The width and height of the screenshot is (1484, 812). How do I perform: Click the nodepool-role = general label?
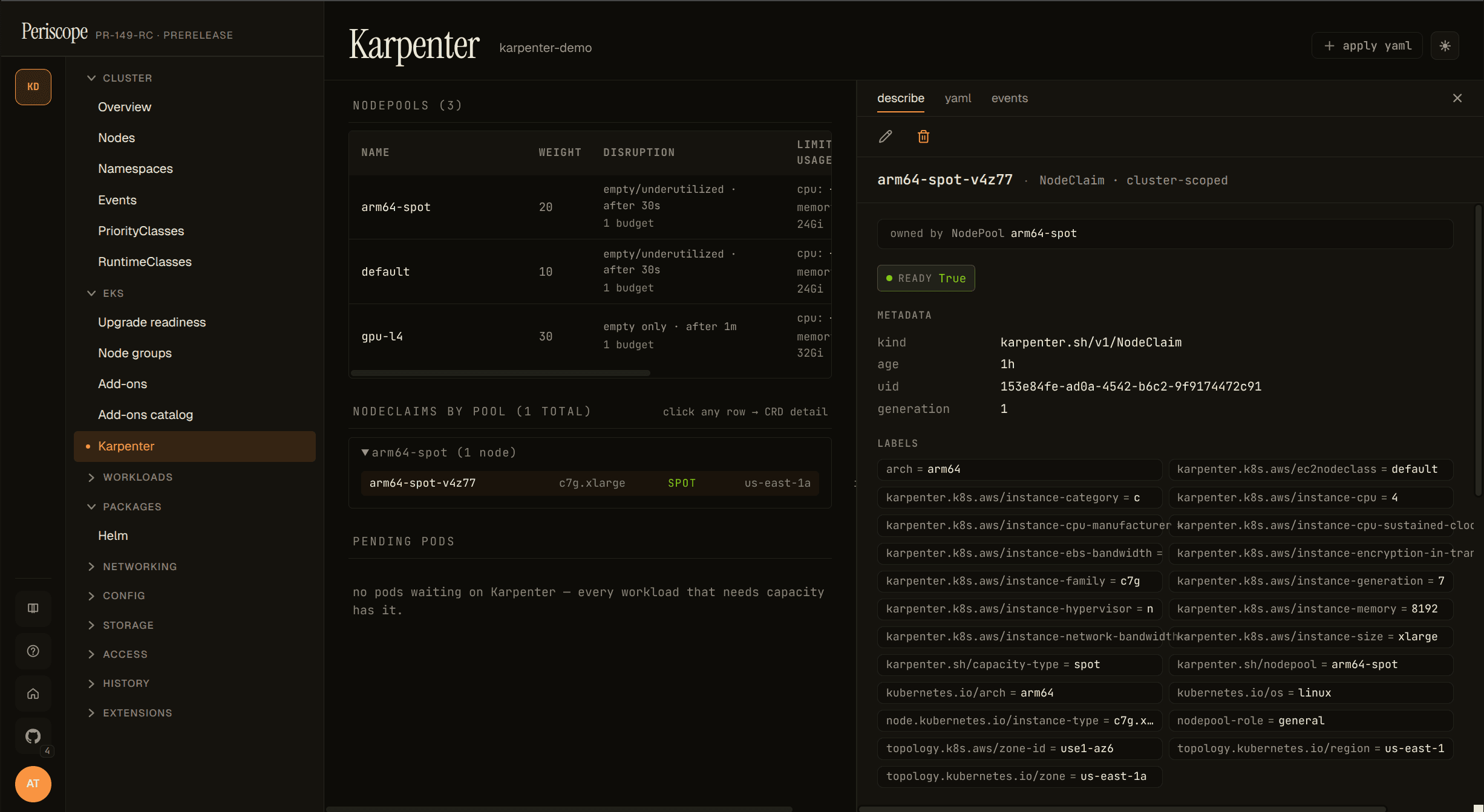1311,721
